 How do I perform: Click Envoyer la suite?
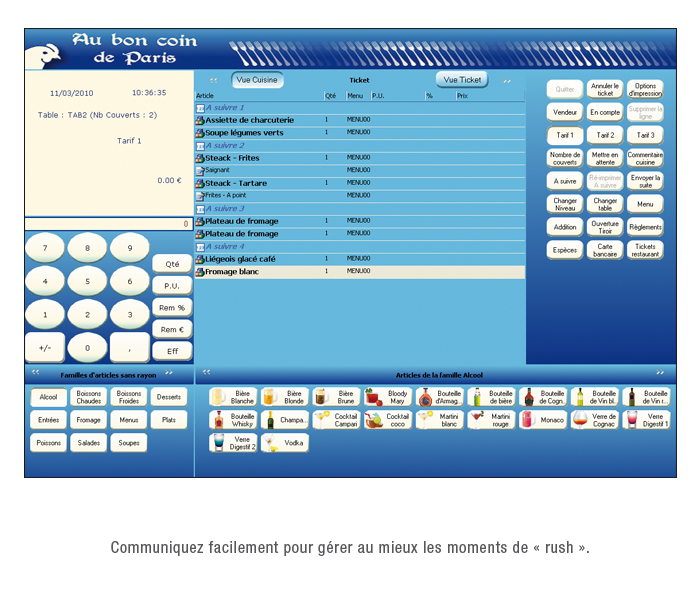[x=645, y=181]
